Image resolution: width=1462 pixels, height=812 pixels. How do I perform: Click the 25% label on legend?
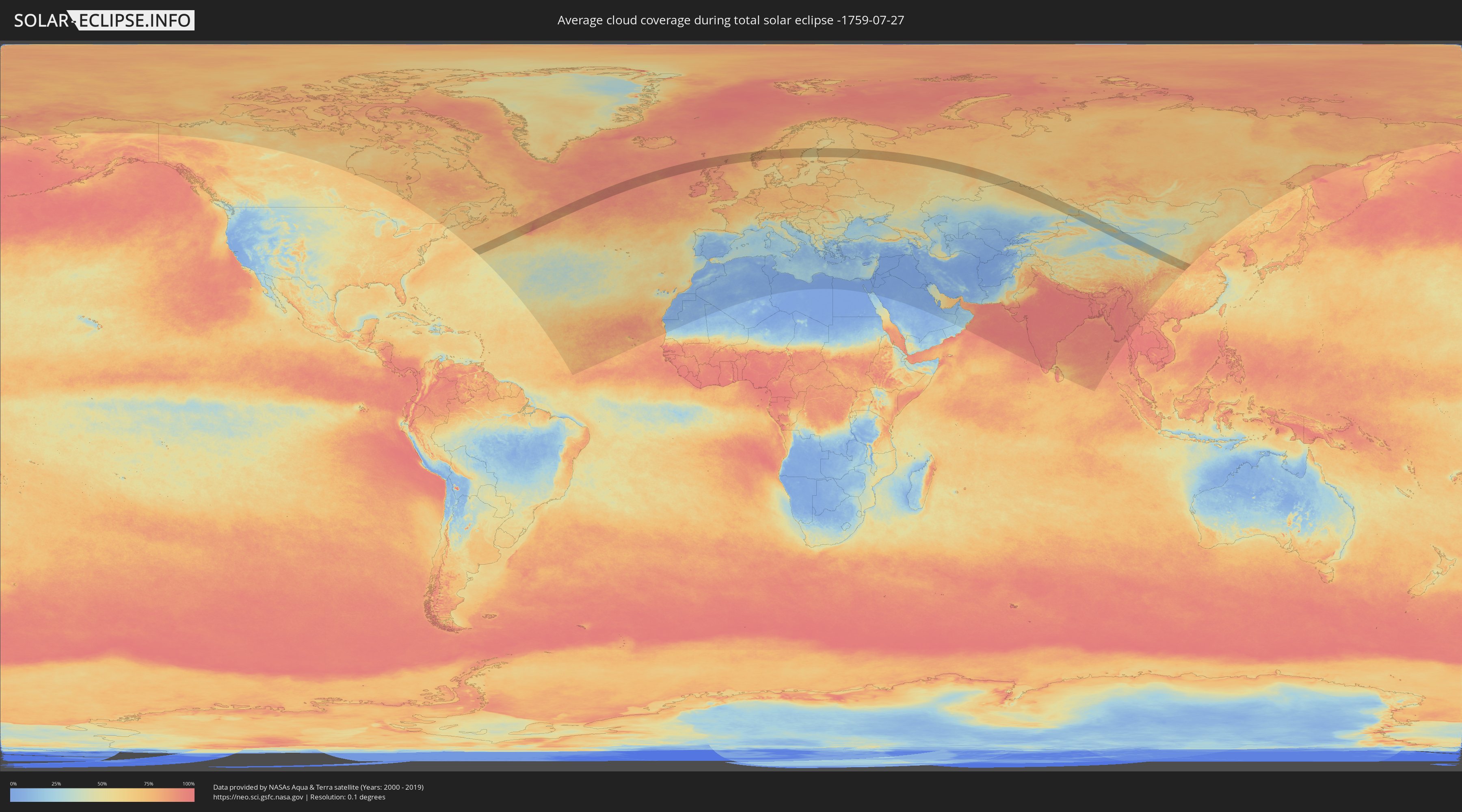56,784
